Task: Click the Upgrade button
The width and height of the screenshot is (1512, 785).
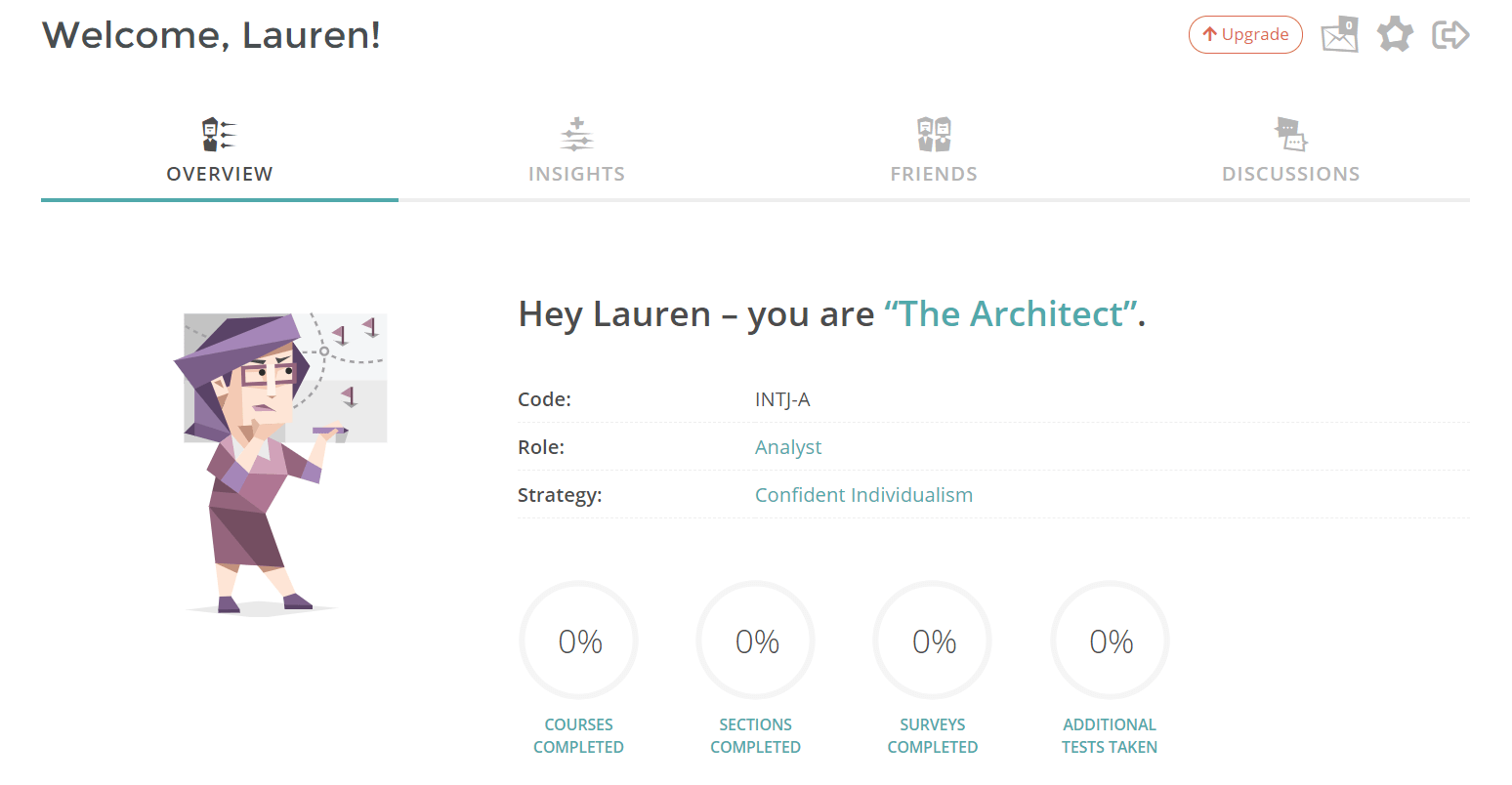Action: coord(1245,34)
